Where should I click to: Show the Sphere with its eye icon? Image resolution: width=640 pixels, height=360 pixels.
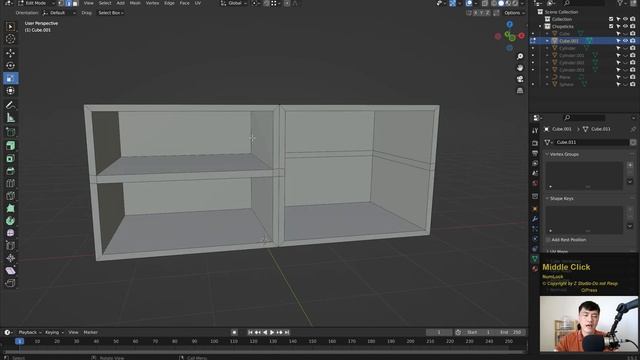[x=625, y=84]
